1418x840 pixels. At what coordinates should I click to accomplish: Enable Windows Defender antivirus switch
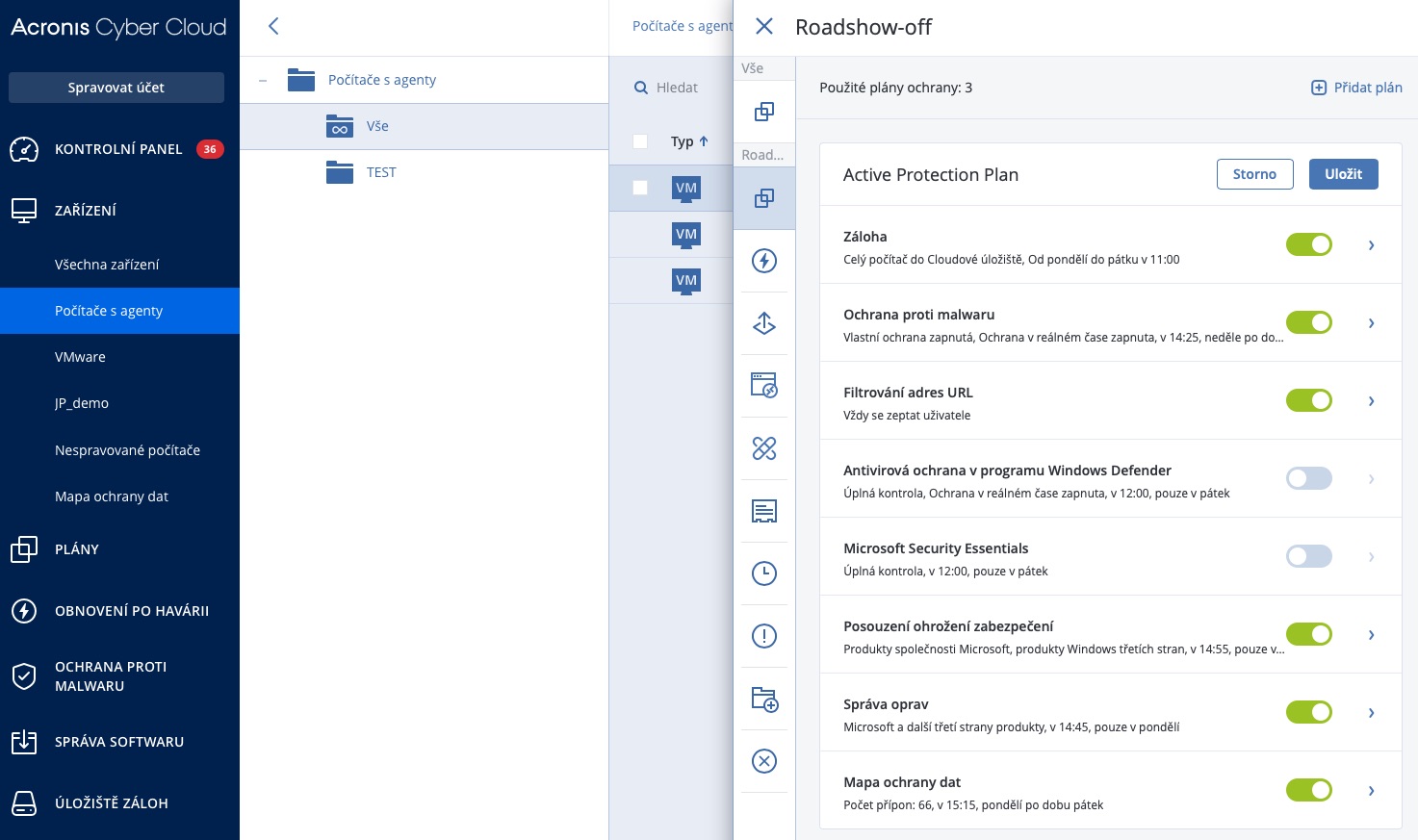pyautogui.click(x=1309, y=478)
